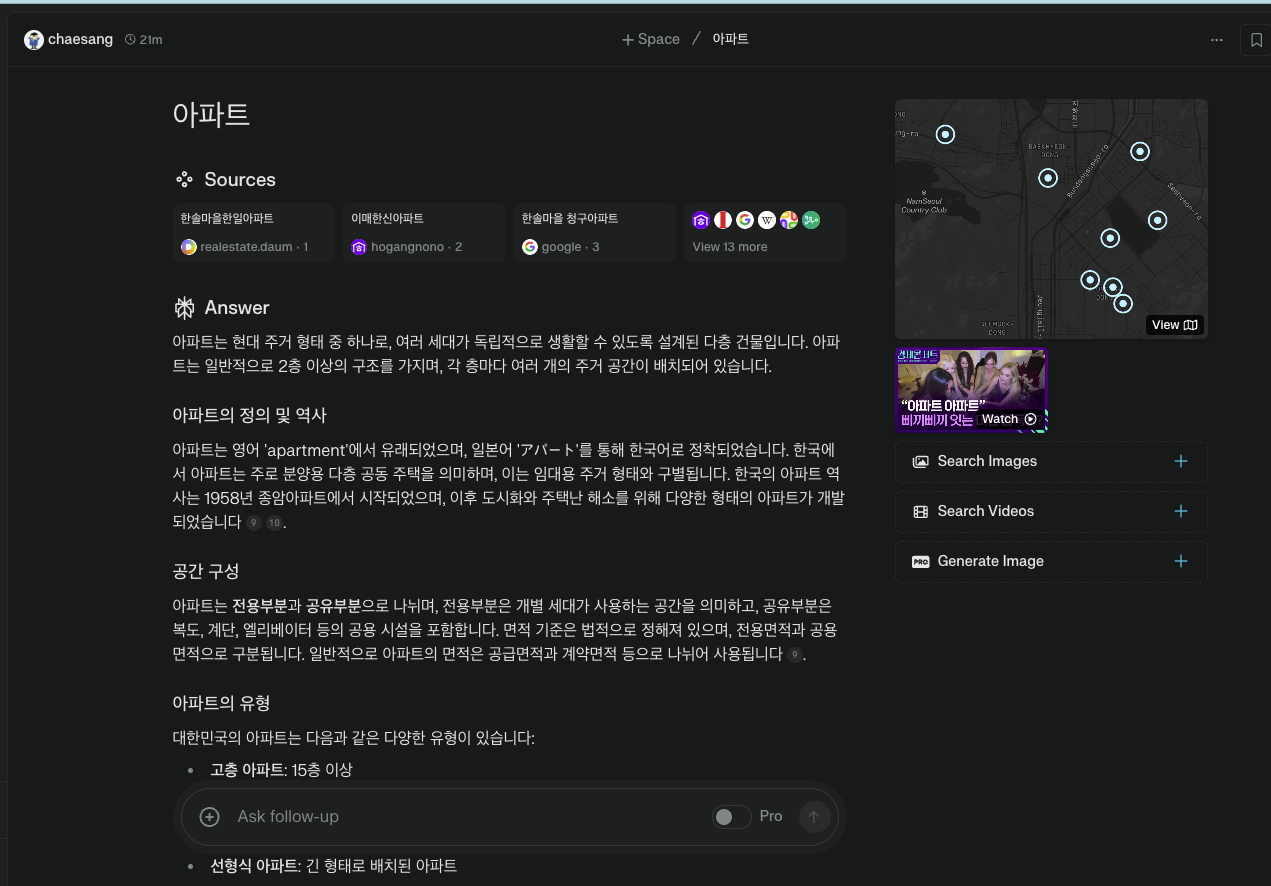Click the 고층 아파트 list item
This screenshot has height=886, width=1271.
point(281,769)
